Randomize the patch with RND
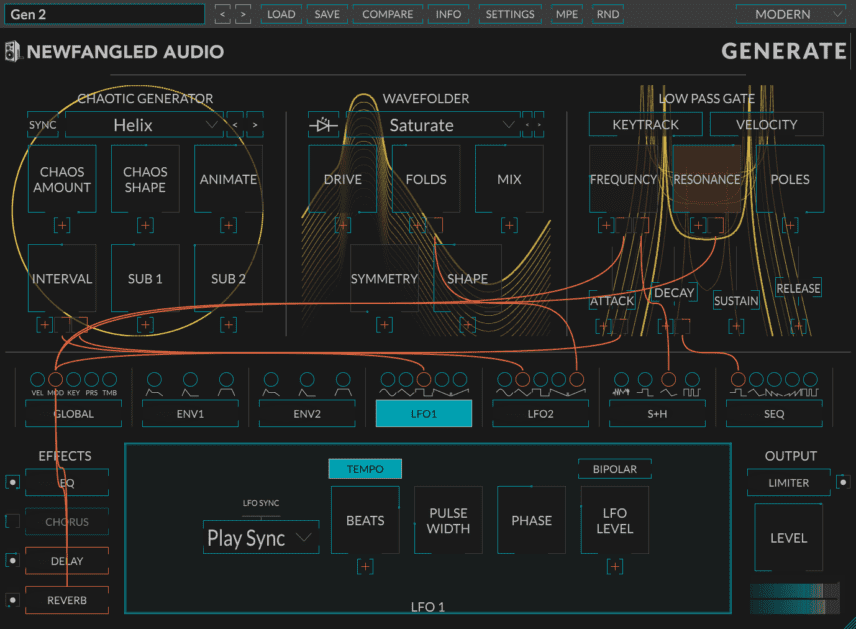The height and width of the screenshot is (629, 856). (608, 14)
